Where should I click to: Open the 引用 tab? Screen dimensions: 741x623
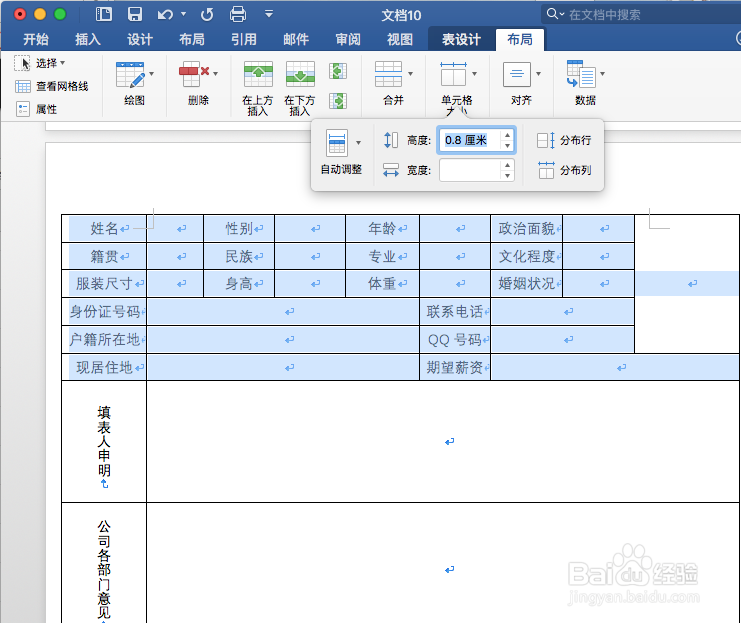pyautogui.click(x=244, y=39)
